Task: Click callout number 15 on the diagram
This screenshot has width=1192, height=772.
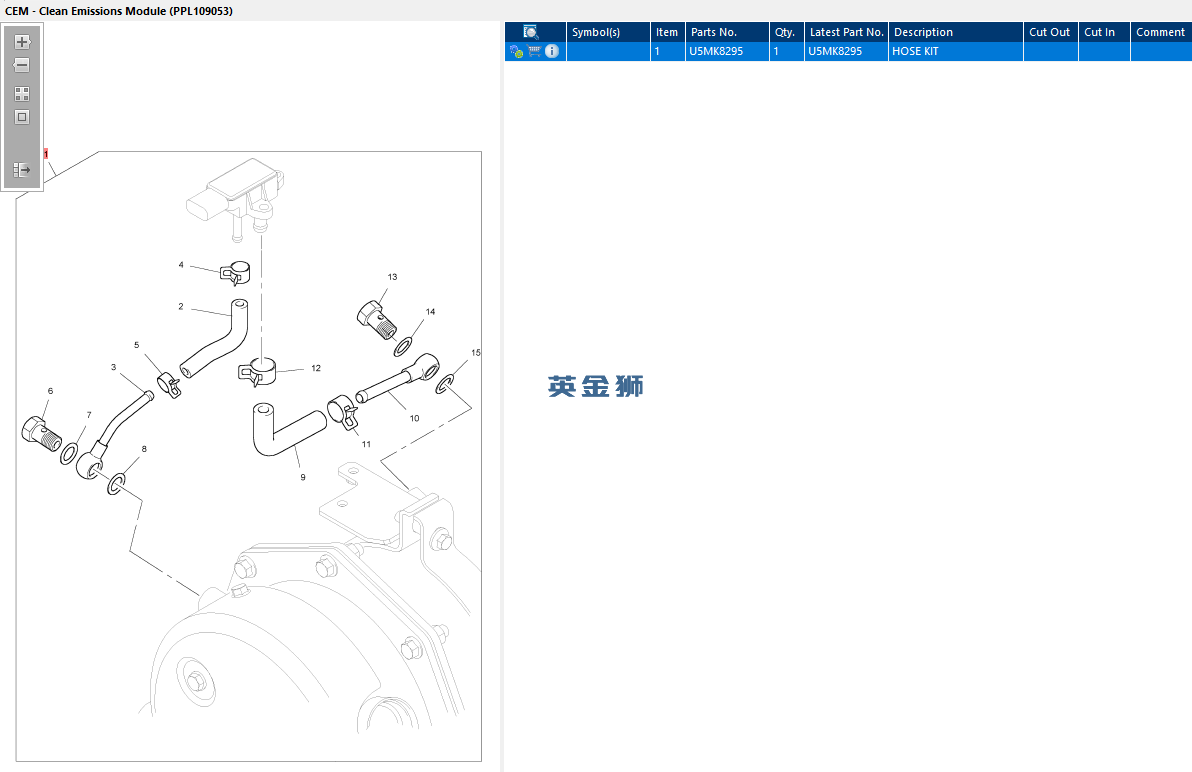Action: [476, 353]
